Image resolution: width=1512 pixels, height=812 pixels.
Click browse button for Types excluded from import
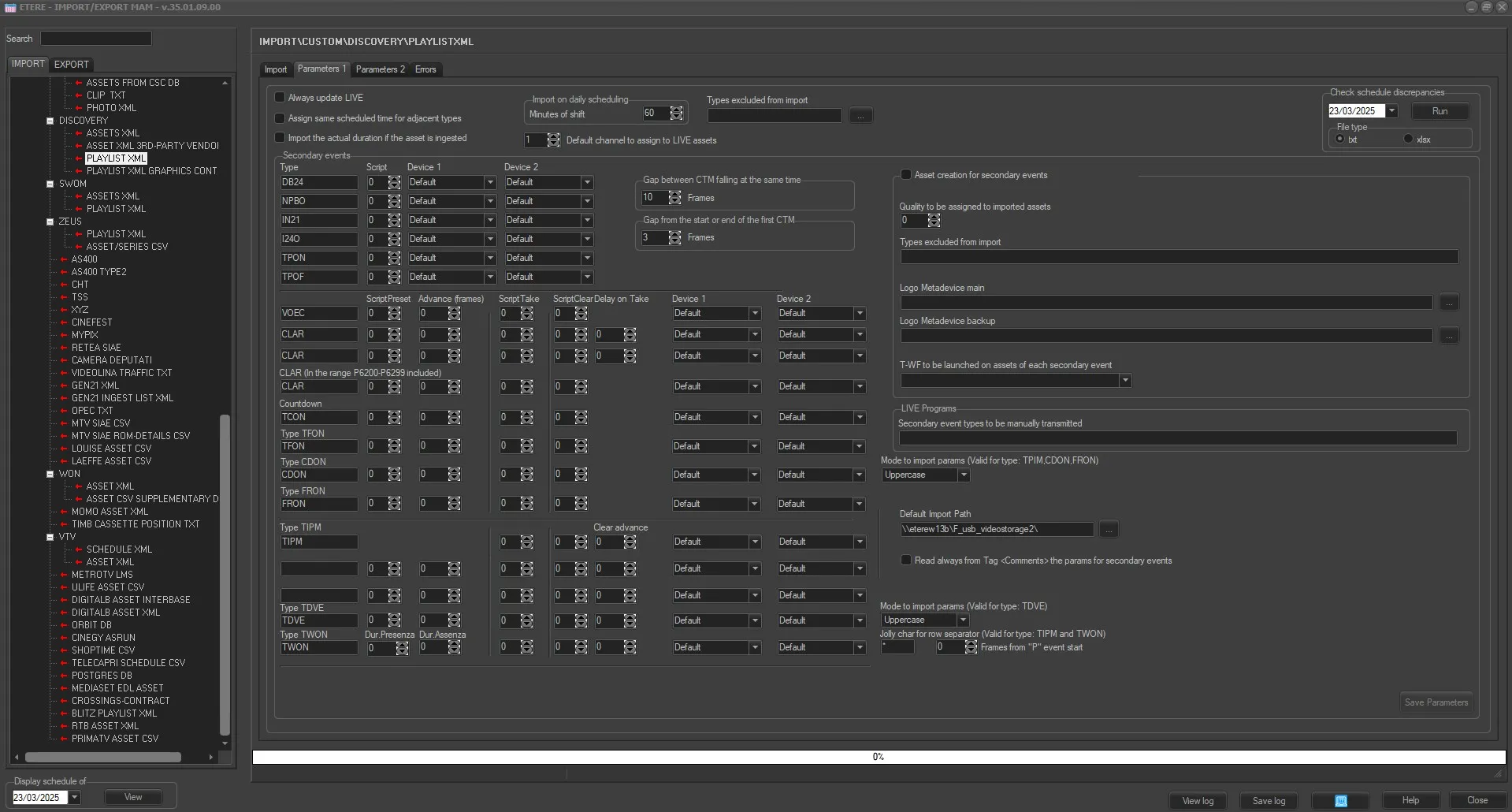(860, 116)
